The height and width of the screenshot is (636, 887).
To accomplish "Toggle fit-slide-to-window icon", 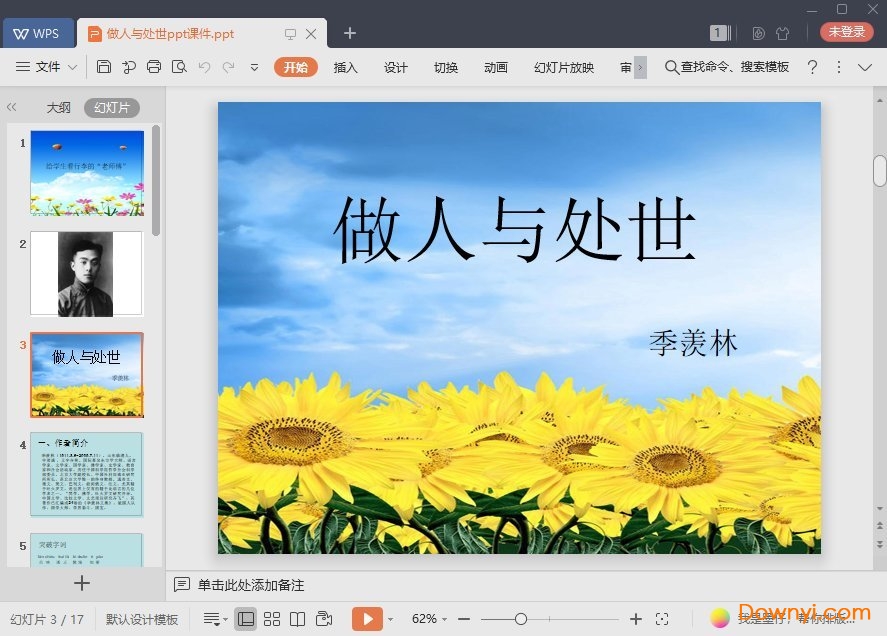I will pyautogui.click(x=663, y=618).
